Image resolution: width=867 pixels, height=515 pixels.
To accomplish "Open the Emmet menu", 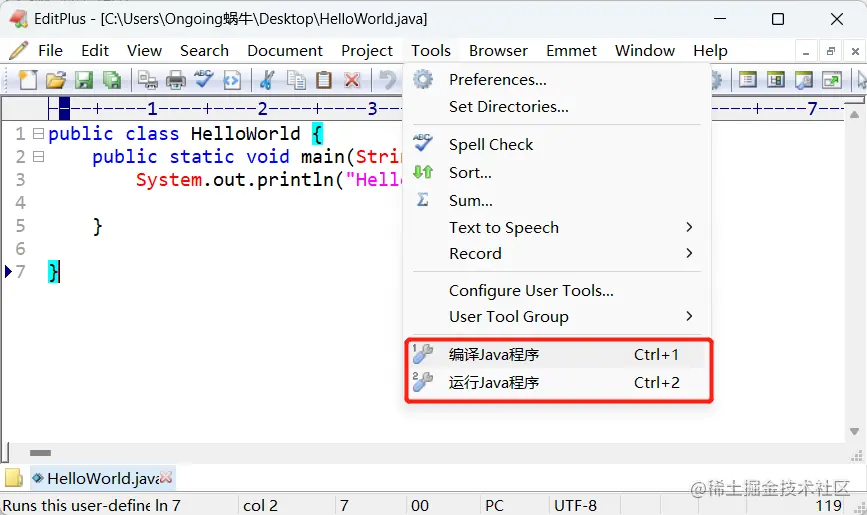I will tap(571, 51).
